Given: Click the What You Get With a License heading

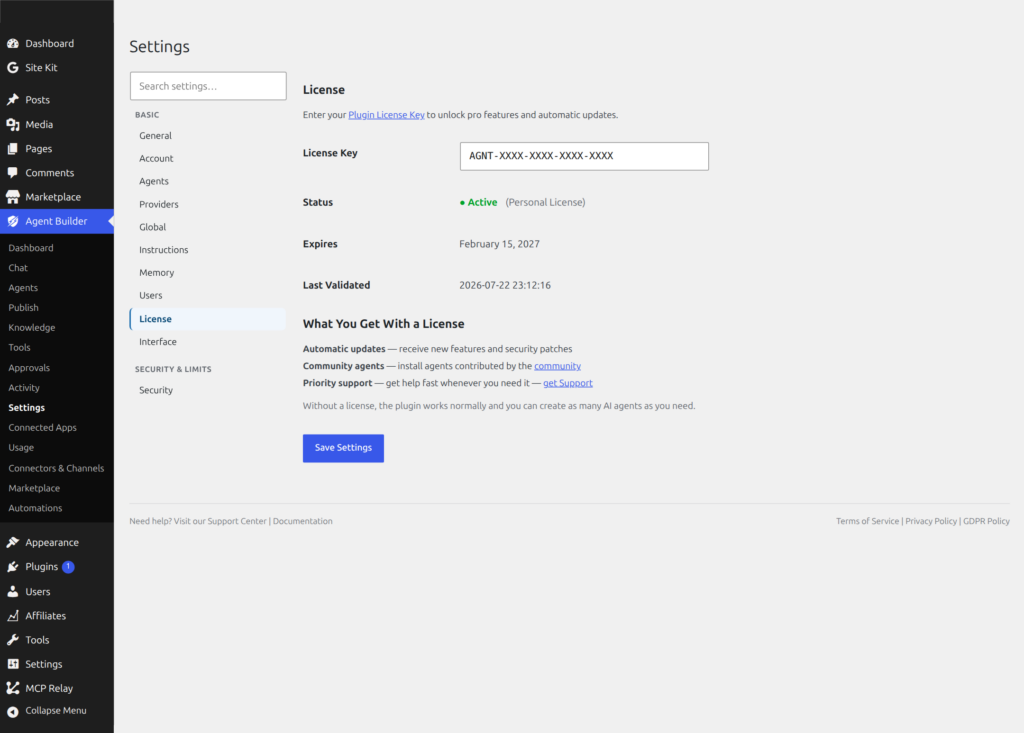Looking at the screenshot, I should click(x=383, y=324).
